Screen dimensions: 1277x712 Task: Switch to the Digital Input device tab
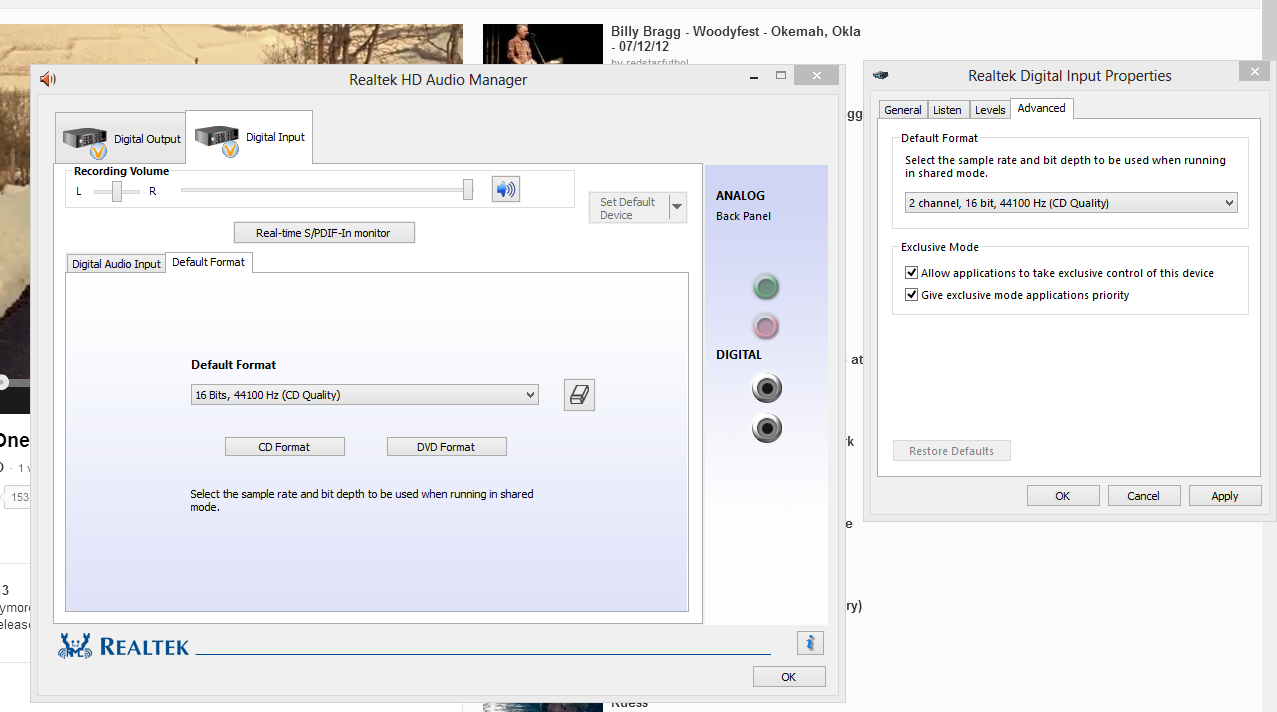pyautogui.click(x=249, y=137)
